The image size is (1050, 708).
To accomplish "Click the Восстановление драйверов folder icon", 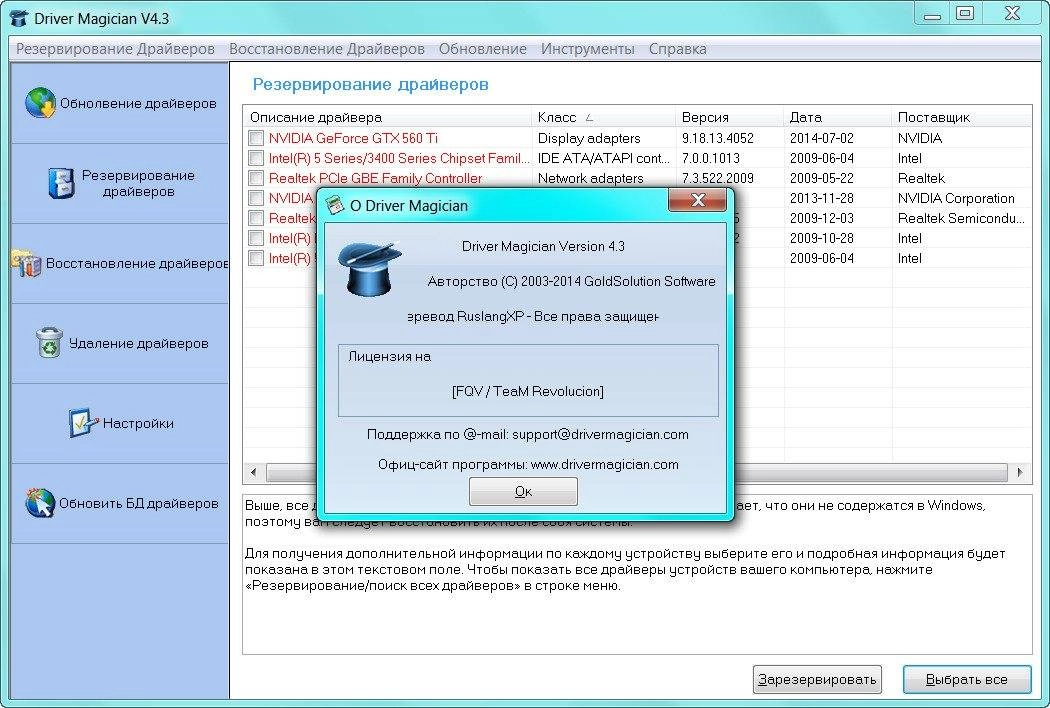I will tap(27, 263).
